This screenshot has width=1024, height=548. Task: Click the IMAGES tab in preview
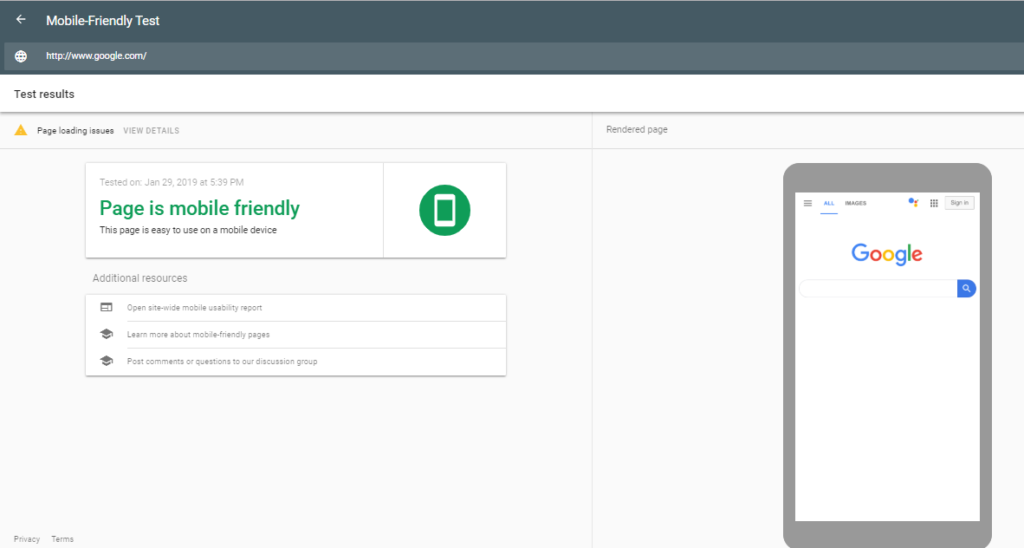(856, 203)
